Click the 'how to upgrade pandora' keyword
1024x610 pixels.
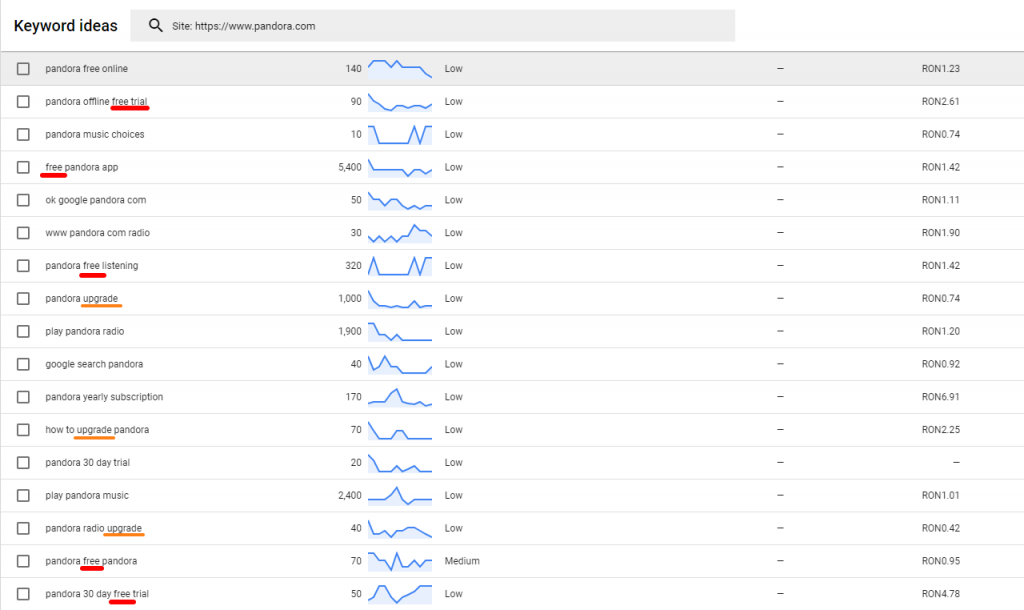[x=97, y=430]
